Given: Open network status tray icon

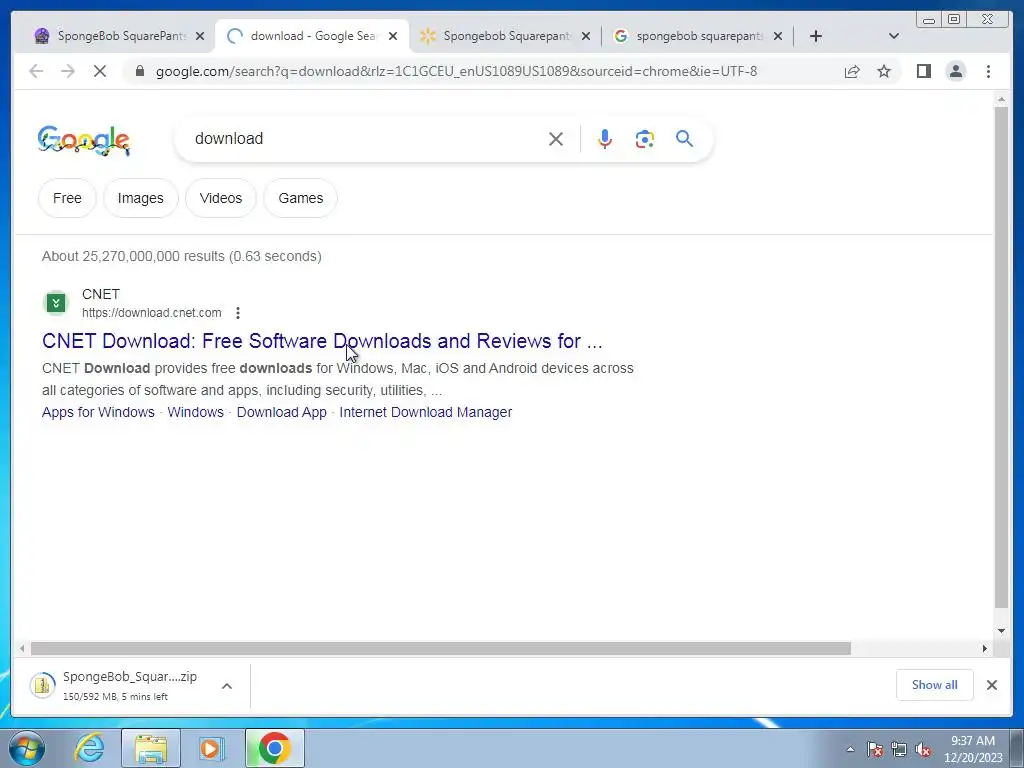Looking at the screenshot, I should [899, 749].
